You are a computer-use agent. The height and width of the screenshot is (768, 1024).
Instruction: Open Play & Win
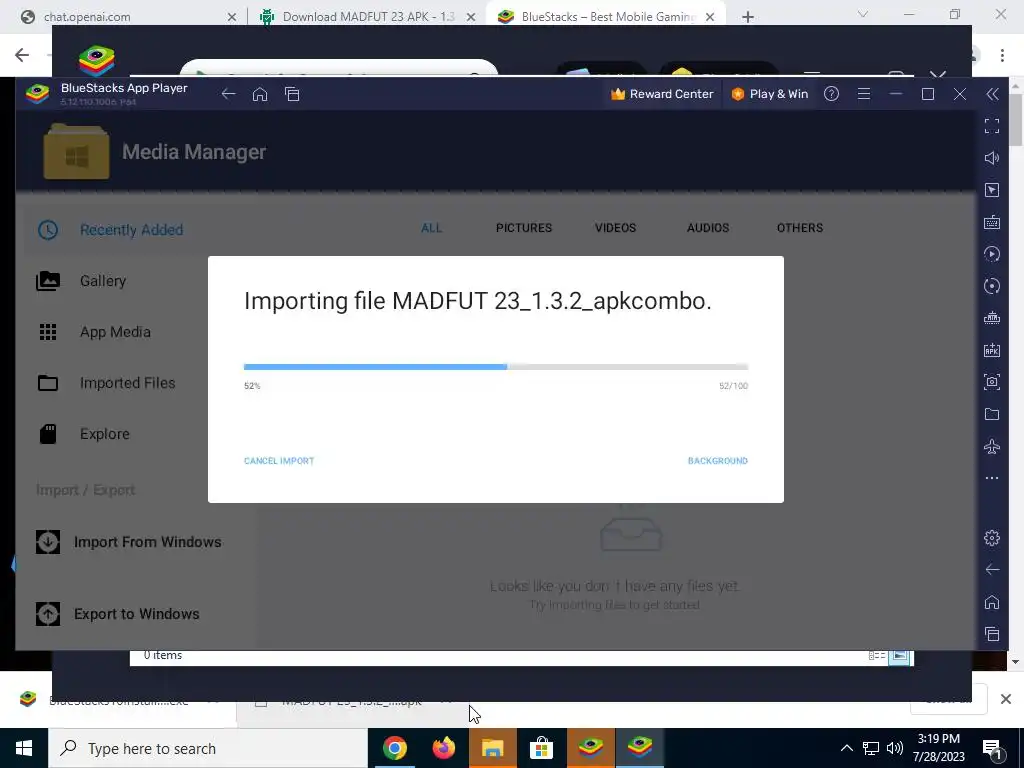click(x=769, y=94)
